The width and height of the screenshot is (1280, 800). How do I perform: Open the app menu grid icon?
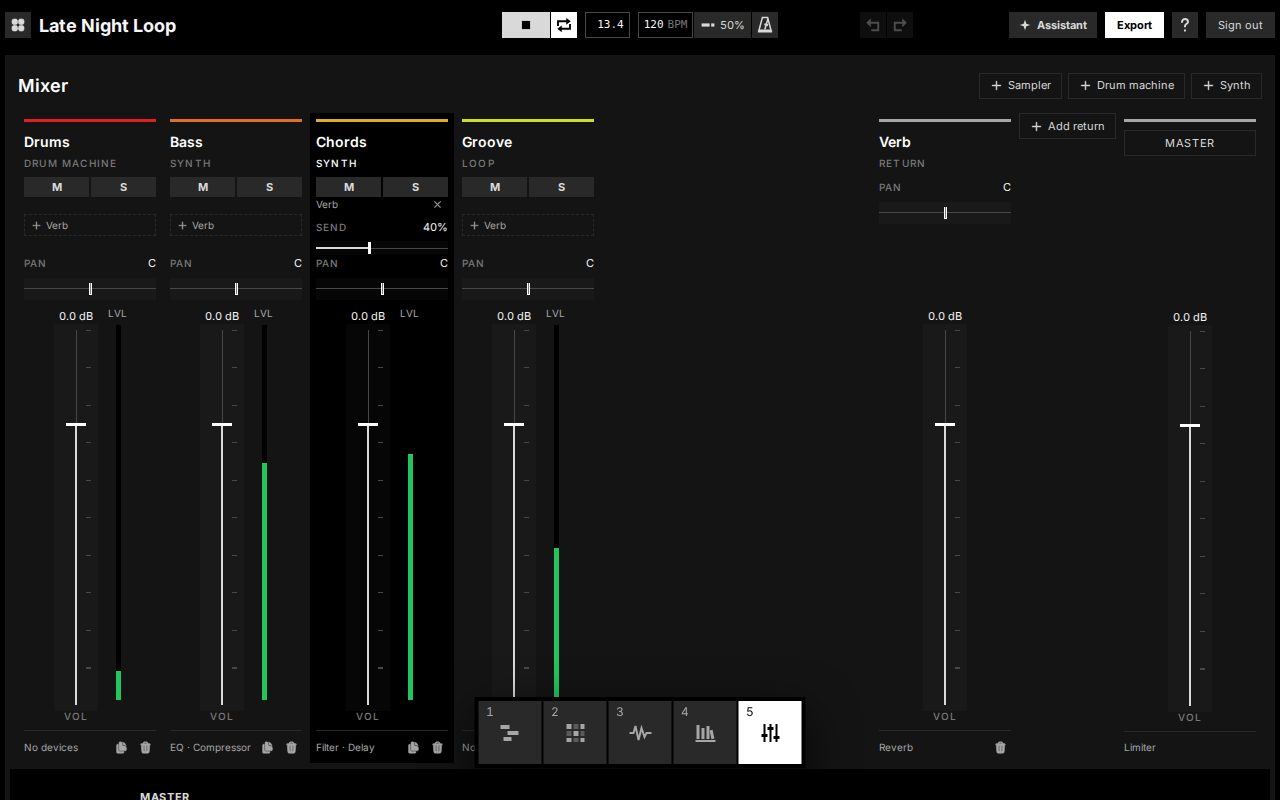pyautogui.click(x=18, y=25)
